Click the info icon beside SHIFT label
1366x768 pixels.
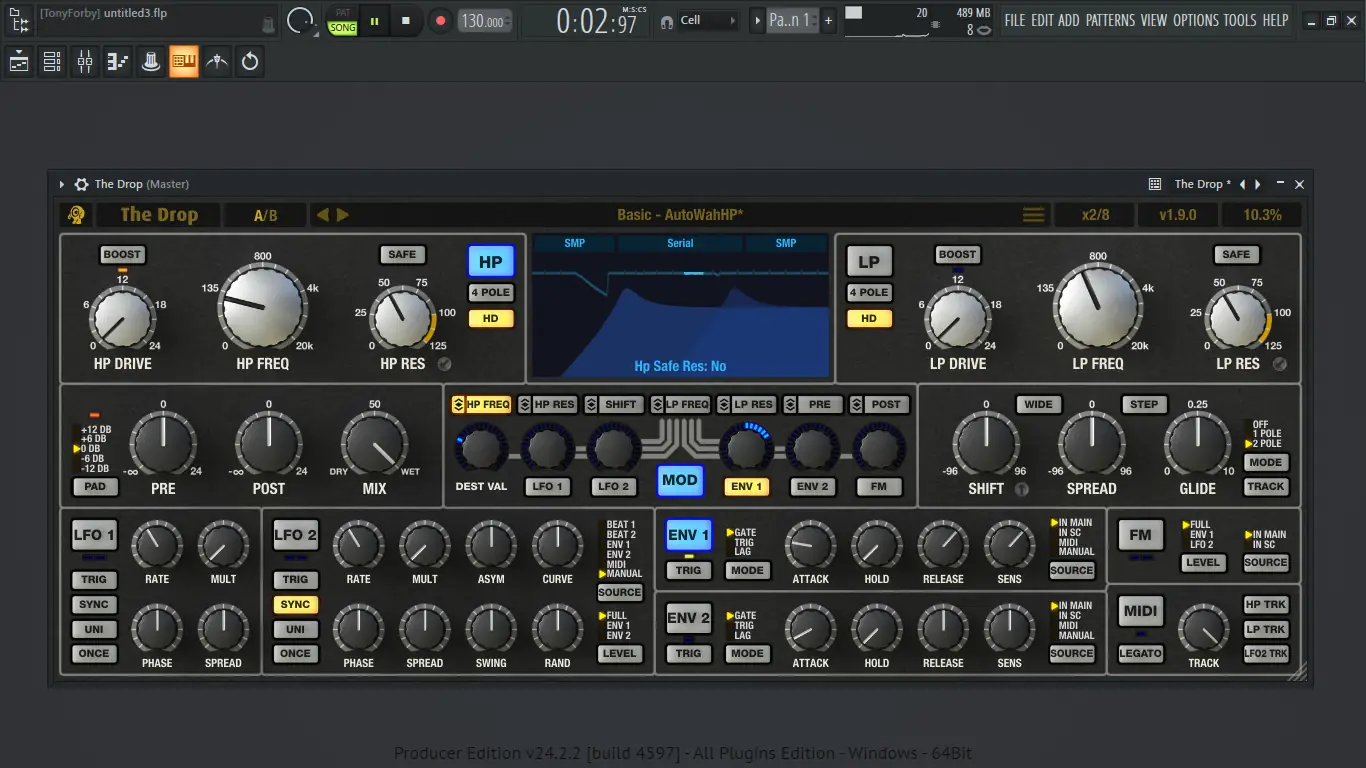(x=1021, y=489)
